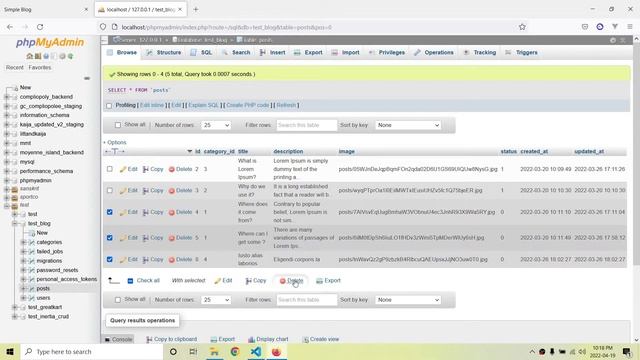Open the Windows Start menu
Image resolution: width=640 pixels, height=360 pixels.
pos(10,351)
